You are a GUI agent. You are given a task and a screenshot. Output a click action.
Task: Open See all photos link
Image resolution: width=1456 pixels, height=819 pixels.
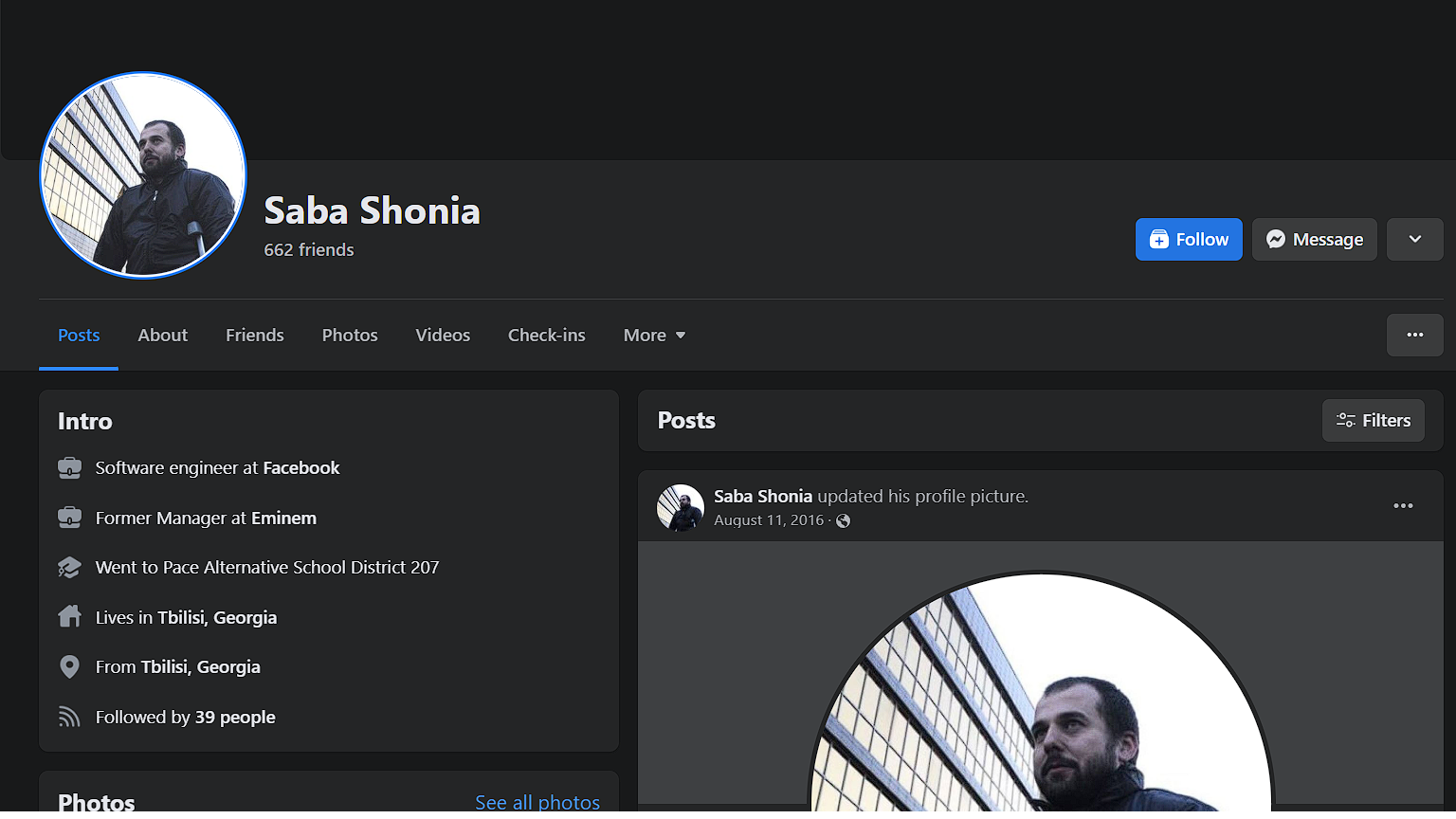pos(537,802)
